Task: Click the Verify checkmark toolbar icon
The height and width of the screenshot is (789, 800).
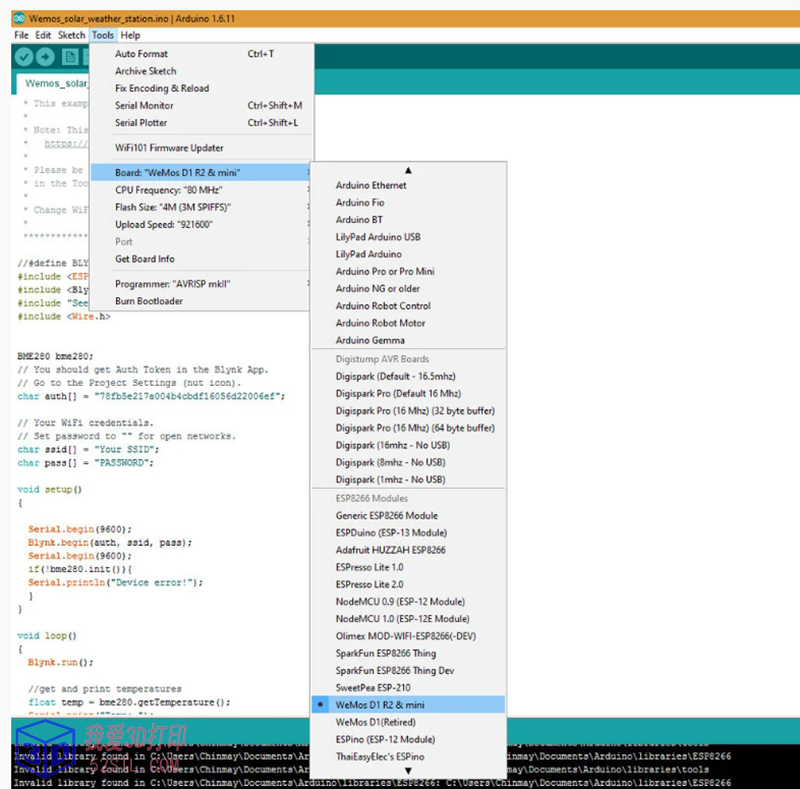Action: (x=24, y=57)
